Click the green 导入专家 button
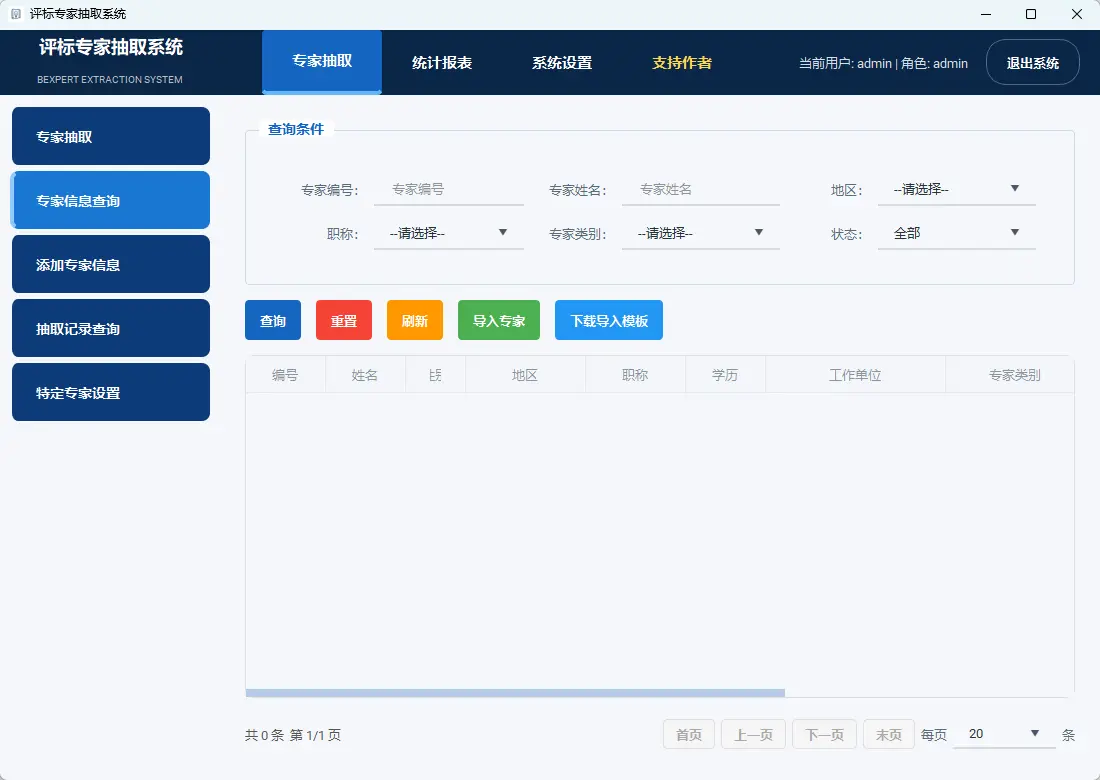The width and height of the screenshot is (1100, 780). point(499,321)
